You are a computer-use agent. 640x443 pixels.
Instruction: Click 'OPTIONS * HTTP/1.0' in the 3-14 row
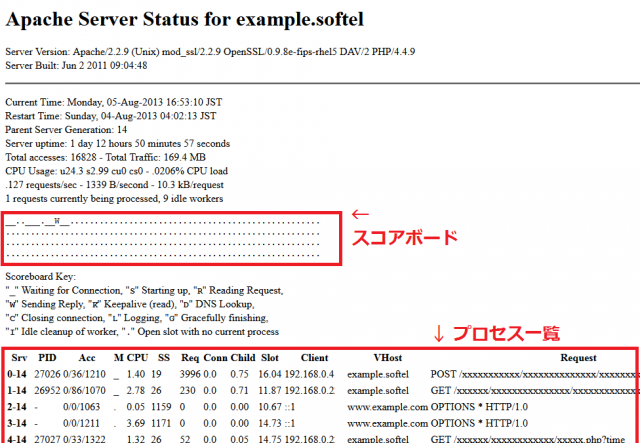click(x=479, y=423)
